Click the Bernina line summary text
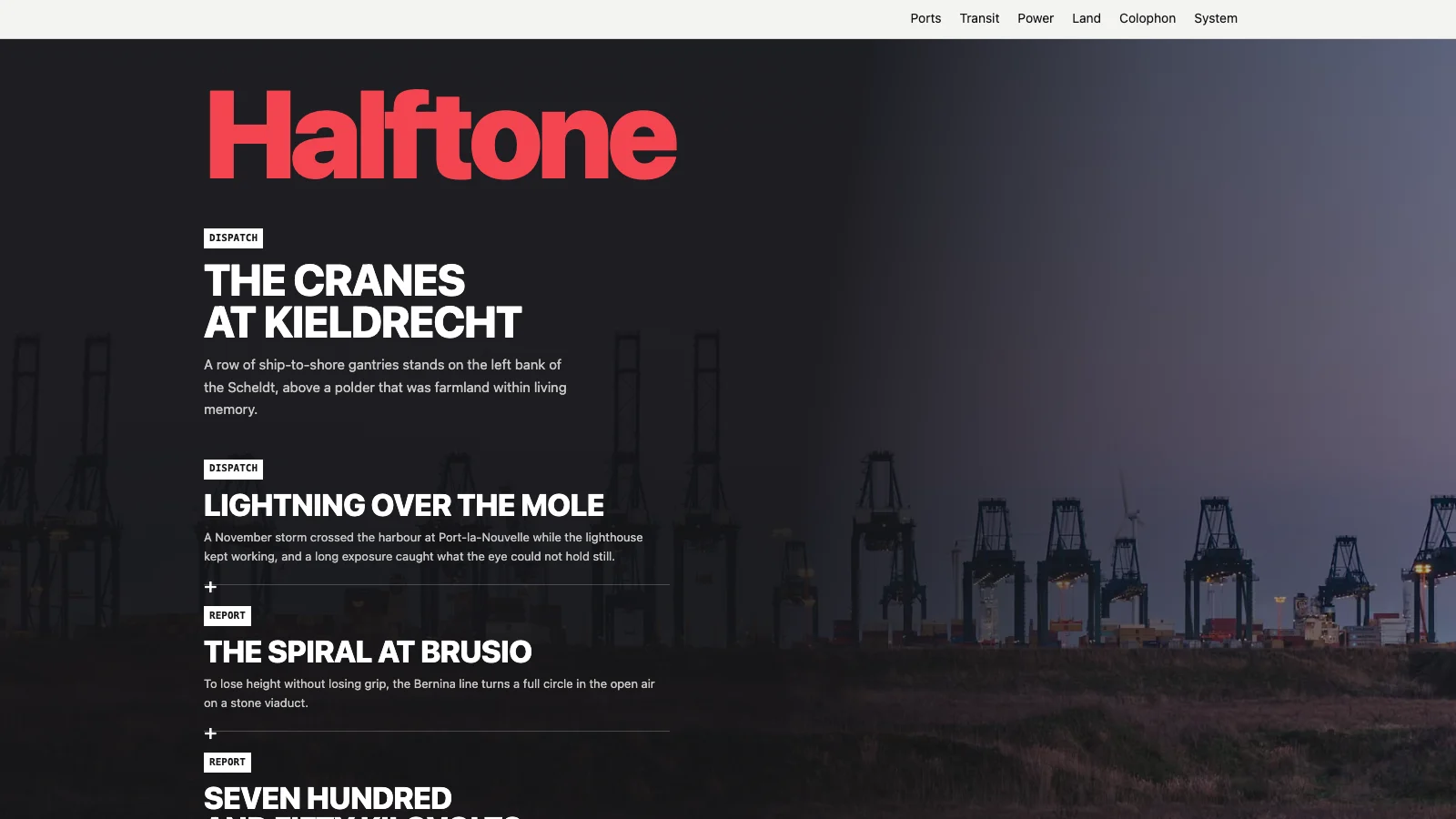1456x819 pixels. click(430, 693)
